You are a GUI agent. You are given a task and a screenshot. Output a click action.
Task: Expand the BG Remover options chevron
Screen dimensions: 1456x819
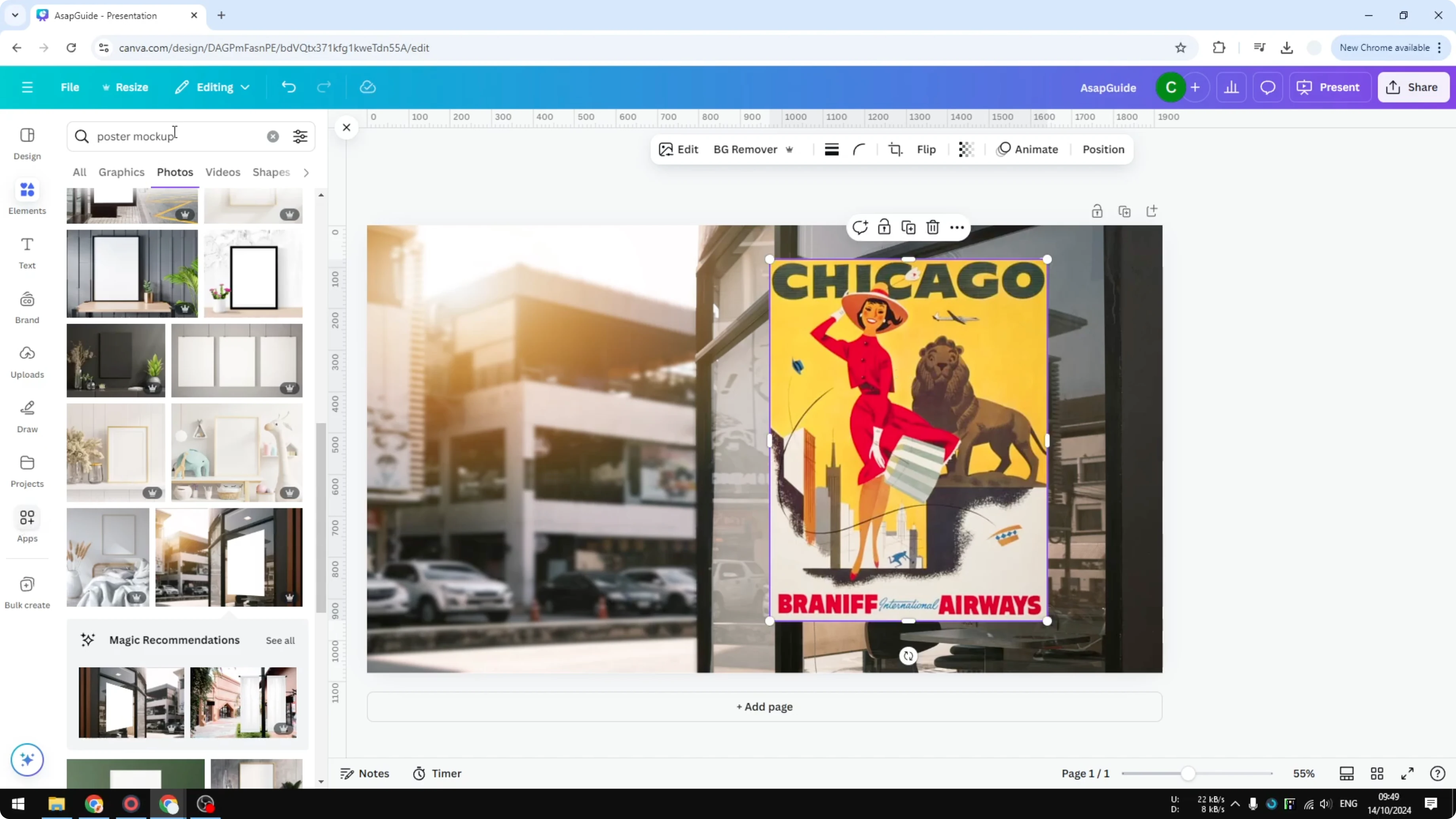(x=790, y=149)
